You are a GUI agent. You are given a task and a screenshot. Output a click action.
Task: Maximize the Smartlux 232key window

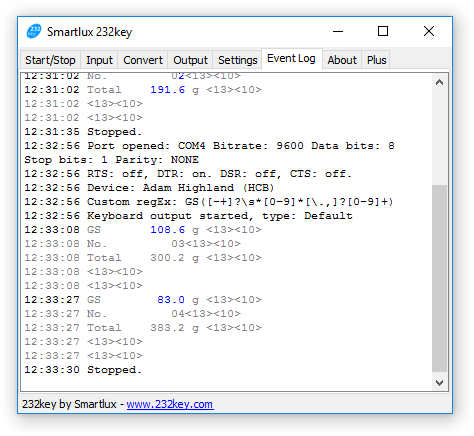[383, 31]
